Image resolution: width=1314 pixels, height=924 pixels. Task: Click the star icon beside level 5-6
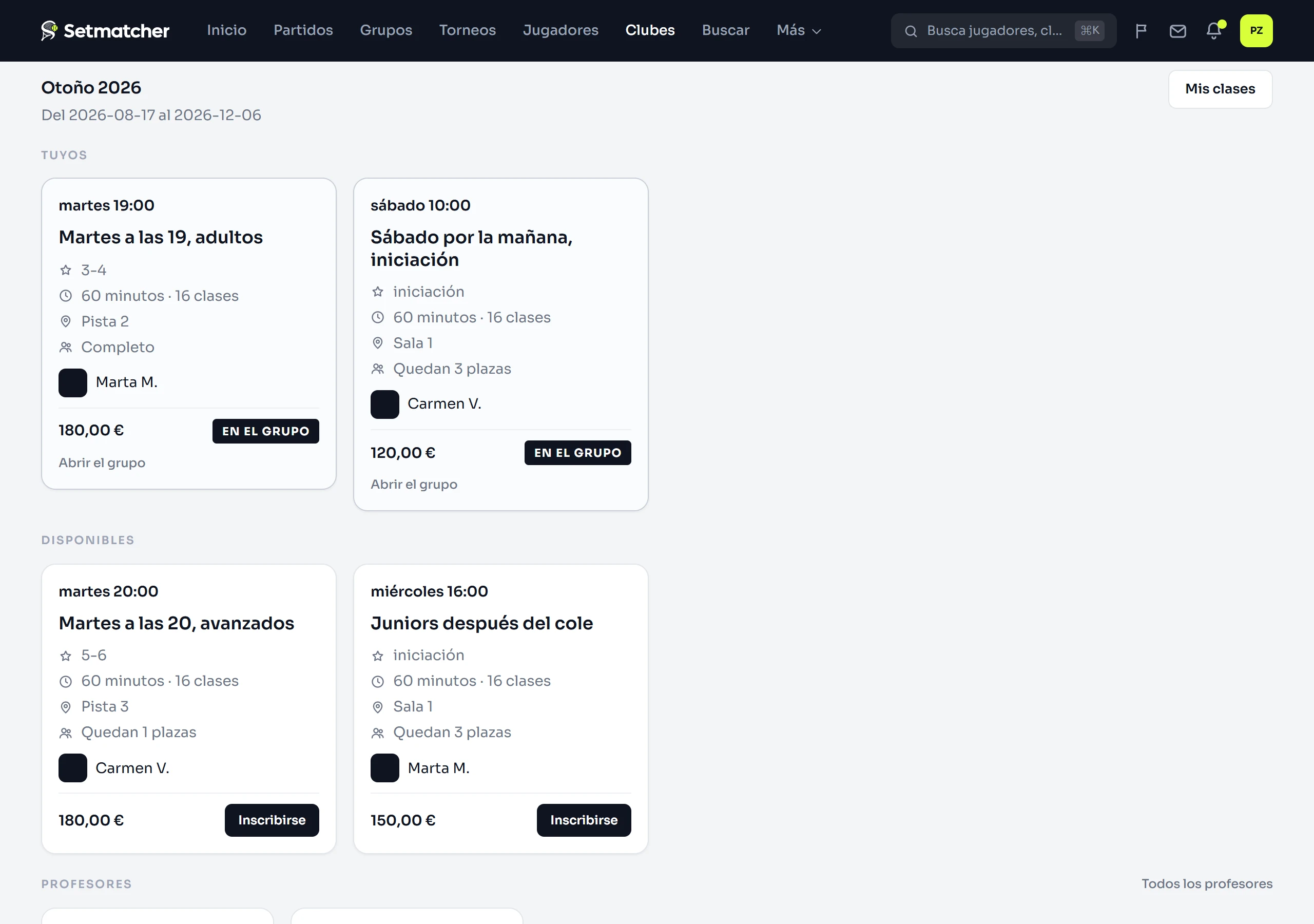pos(66,656)
